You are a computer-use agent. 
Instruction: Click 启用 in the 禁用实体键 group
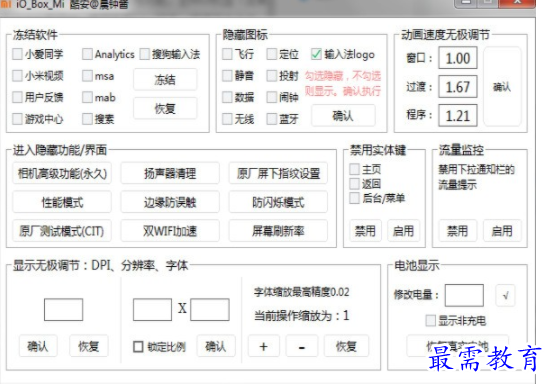403,231
